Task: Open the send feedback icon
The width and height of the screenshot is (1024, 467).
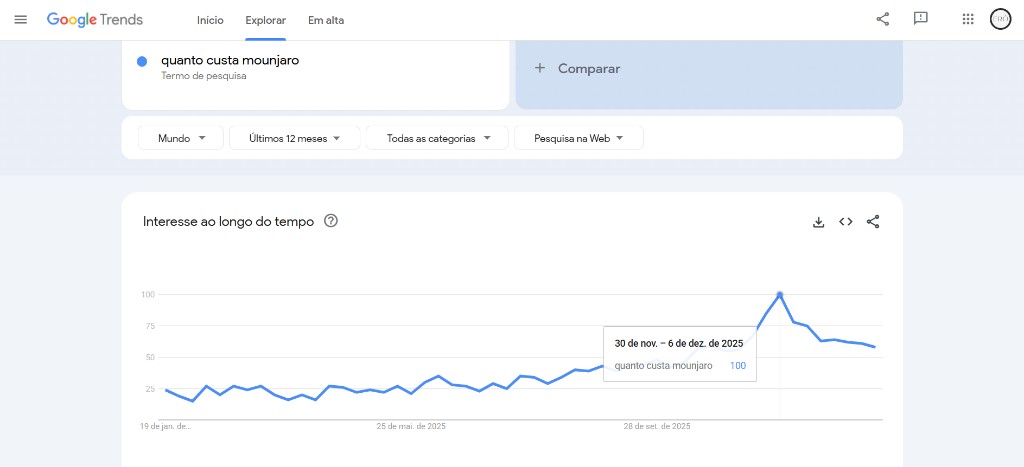Action: click(x=921, y=19)
